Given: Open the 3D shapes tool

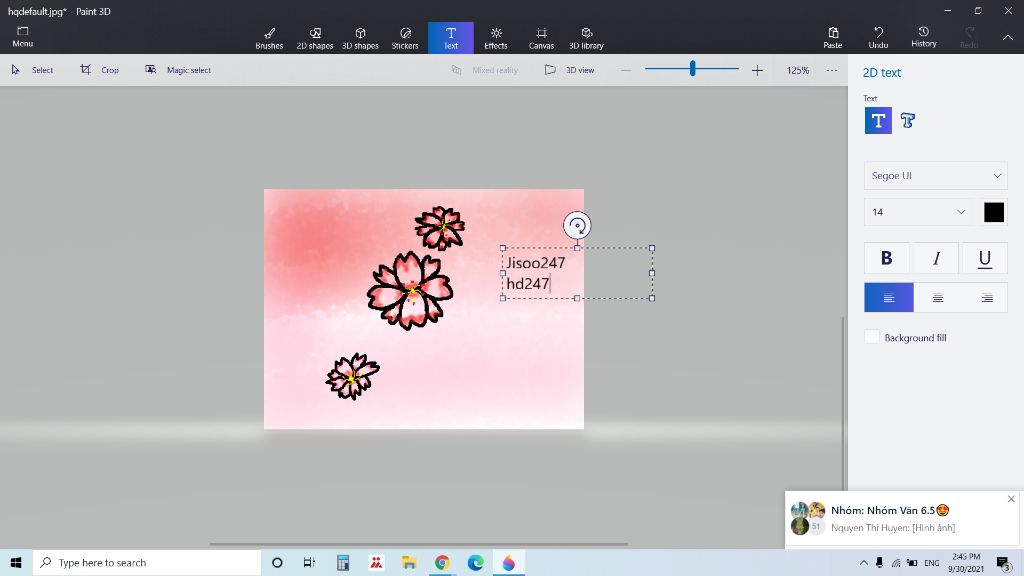Looking at the screenshot, I should [x=360, y=38].
